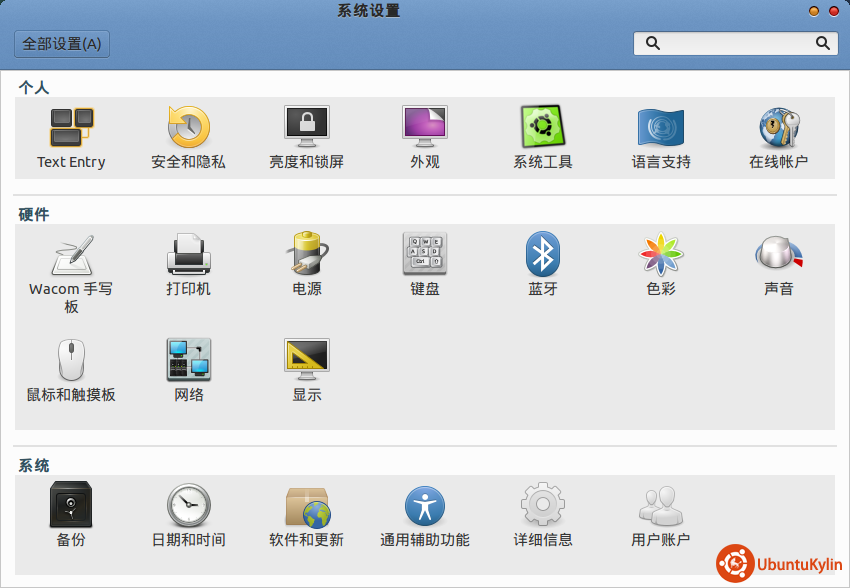Open 电源 (Power) settings
This screenshot has height=588, width=850.
click(x=306, y=256)
